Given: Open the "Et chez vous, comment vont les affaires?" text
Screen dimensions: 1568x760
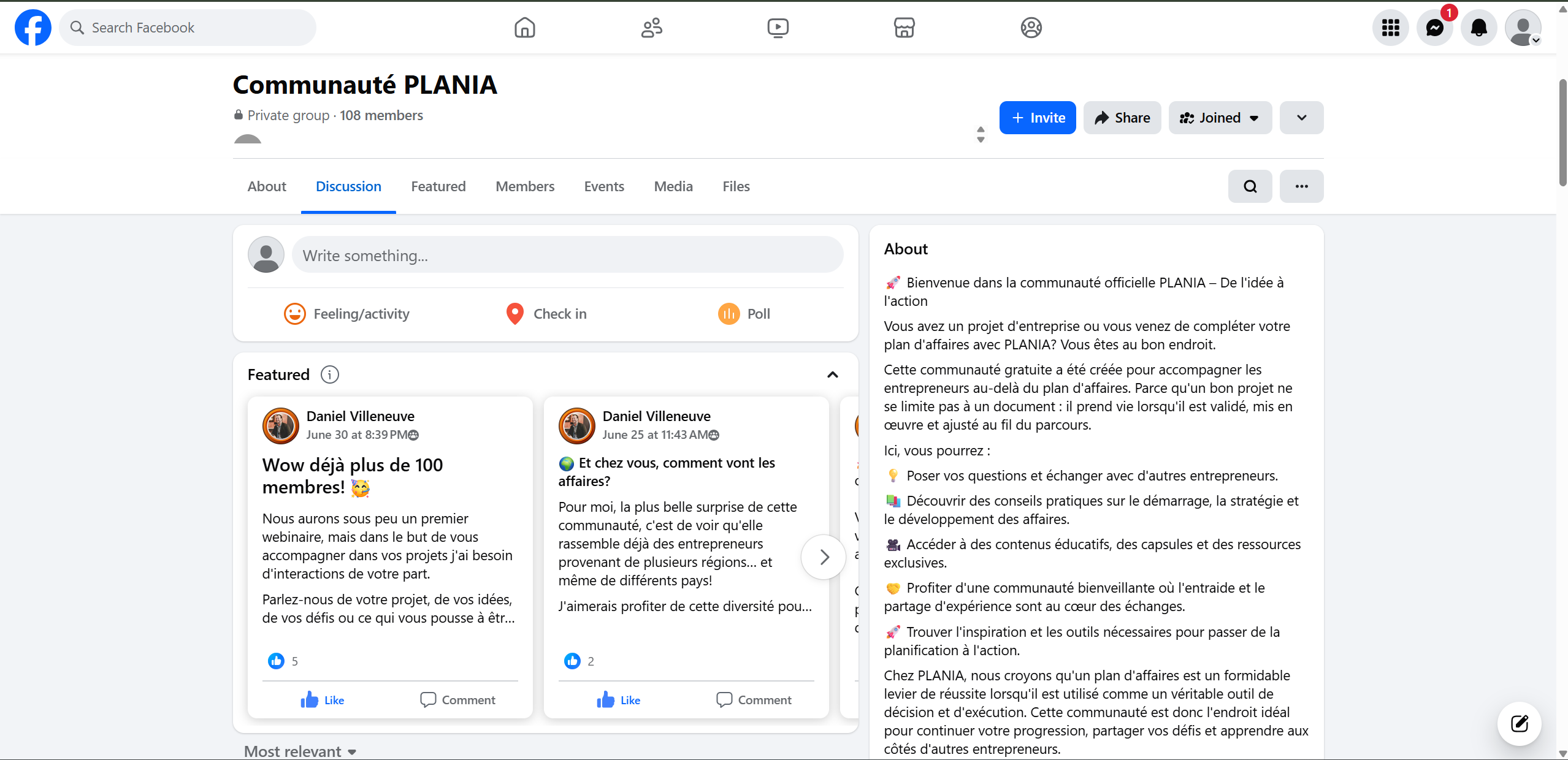Looking at the screenshot, I should tap(667, 472).
